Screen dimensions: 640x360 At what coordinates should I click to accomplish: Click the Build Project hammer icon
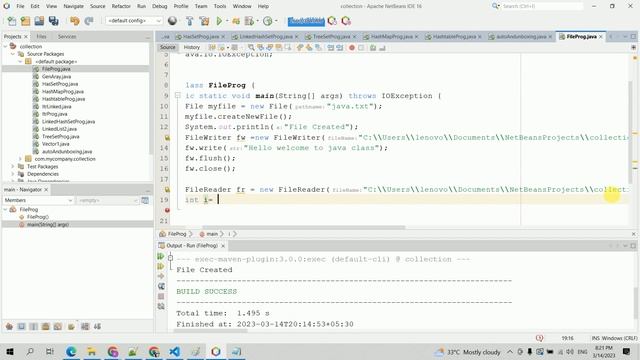(x=189, y=21)
